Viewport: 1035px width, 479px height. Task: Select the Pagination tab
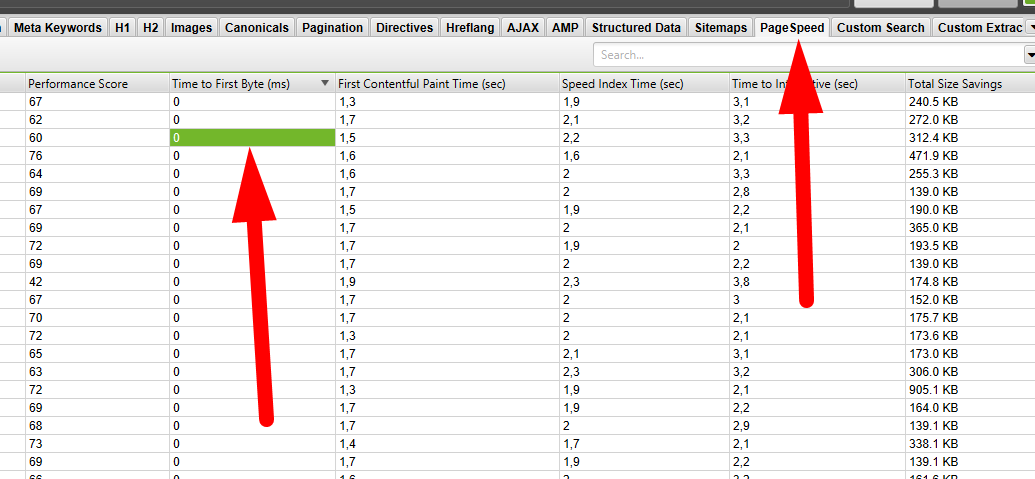tap(333, 28)
